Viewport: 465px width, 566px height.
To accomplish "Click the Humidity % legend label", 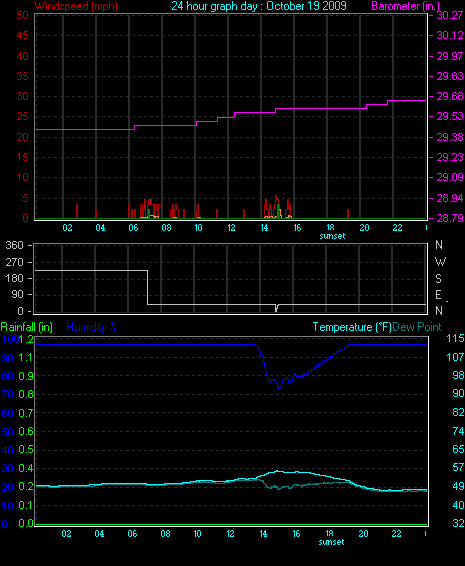I will [92, 327].
